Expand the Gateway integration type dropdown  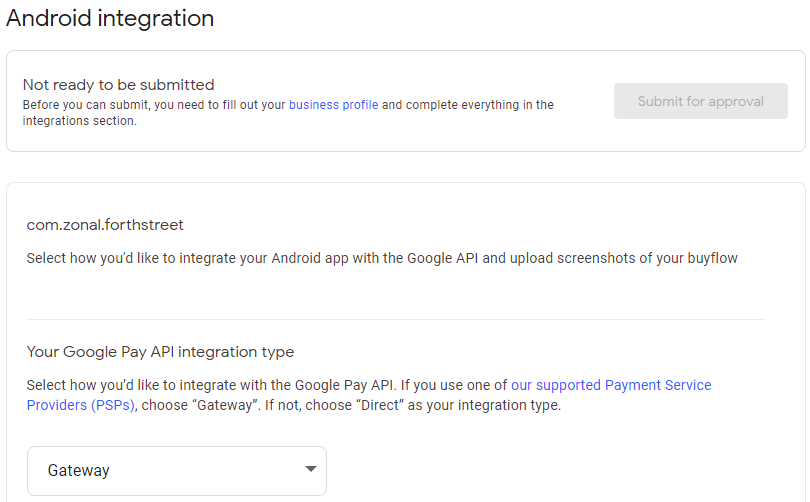coord(177,470)
